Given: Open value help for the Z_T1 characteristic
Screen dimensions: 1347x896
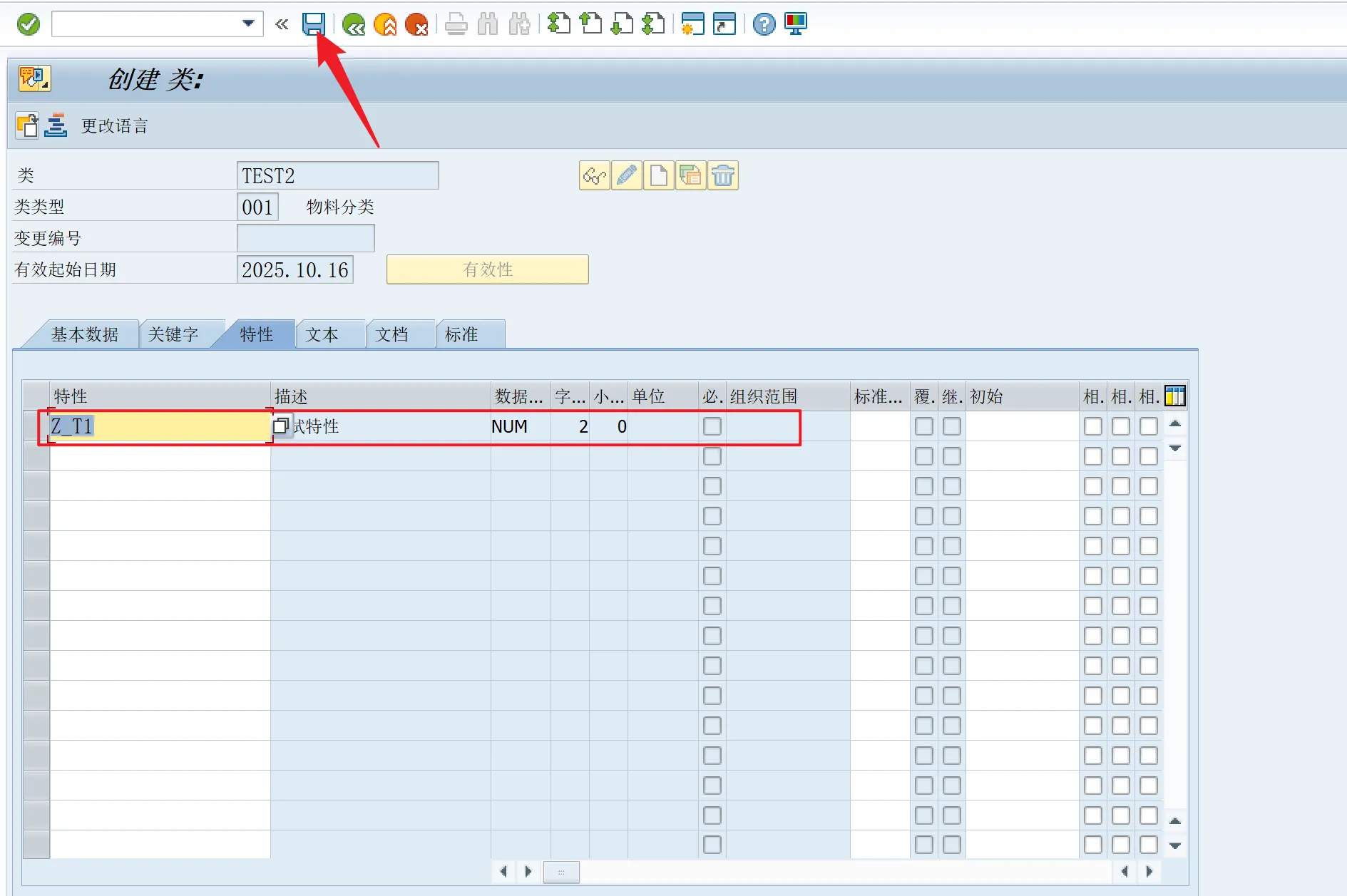Looking at the screenshot, I should (x=280, y=426).
